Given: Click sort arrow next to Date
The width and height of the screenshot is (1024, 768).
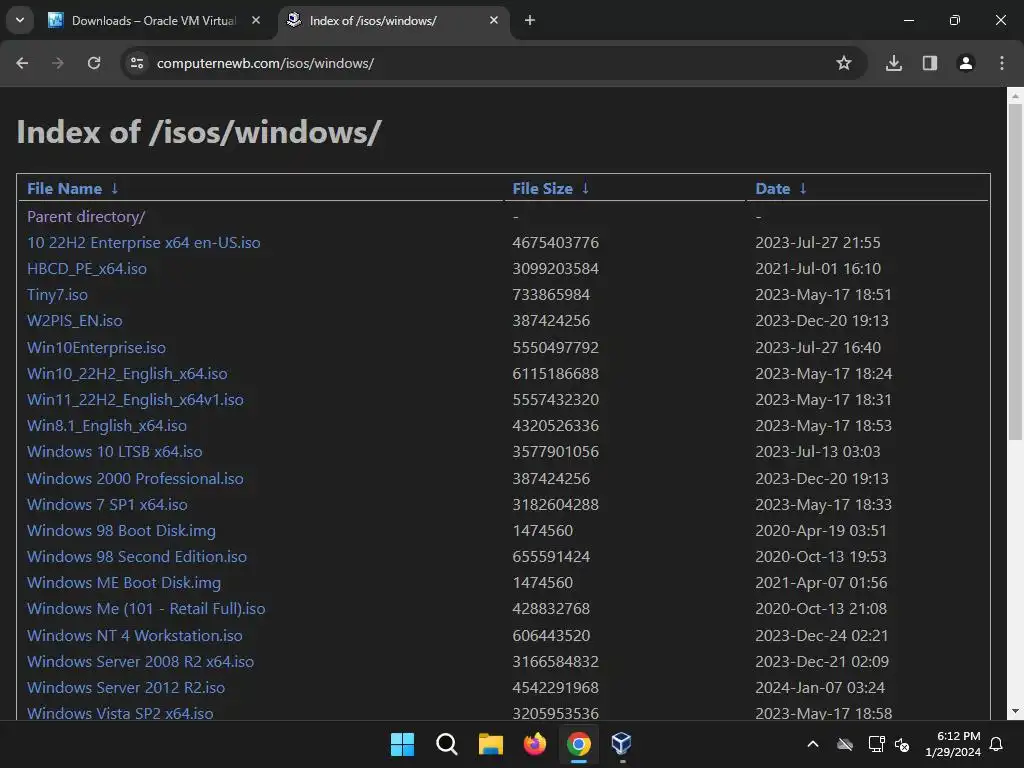Looking at the screenshot, I should pyautogui.click(x=803, y=189).
